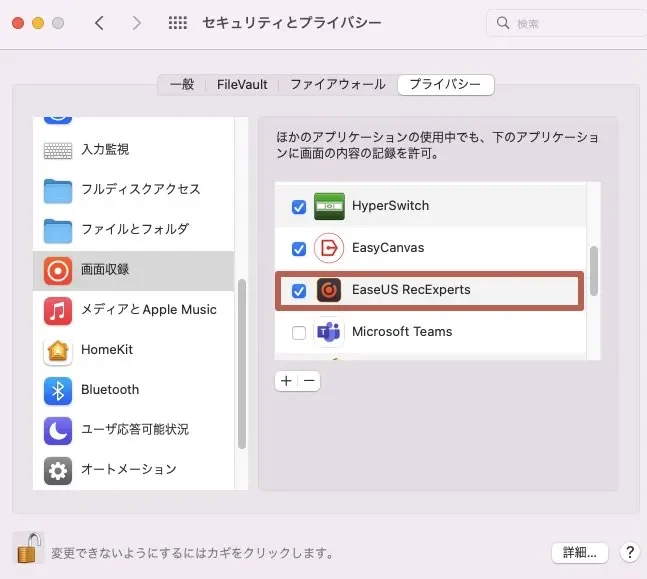The image size is (647, 579).
Task: Click the app list vertical scrollbar
Action: [x=594, y=270]
